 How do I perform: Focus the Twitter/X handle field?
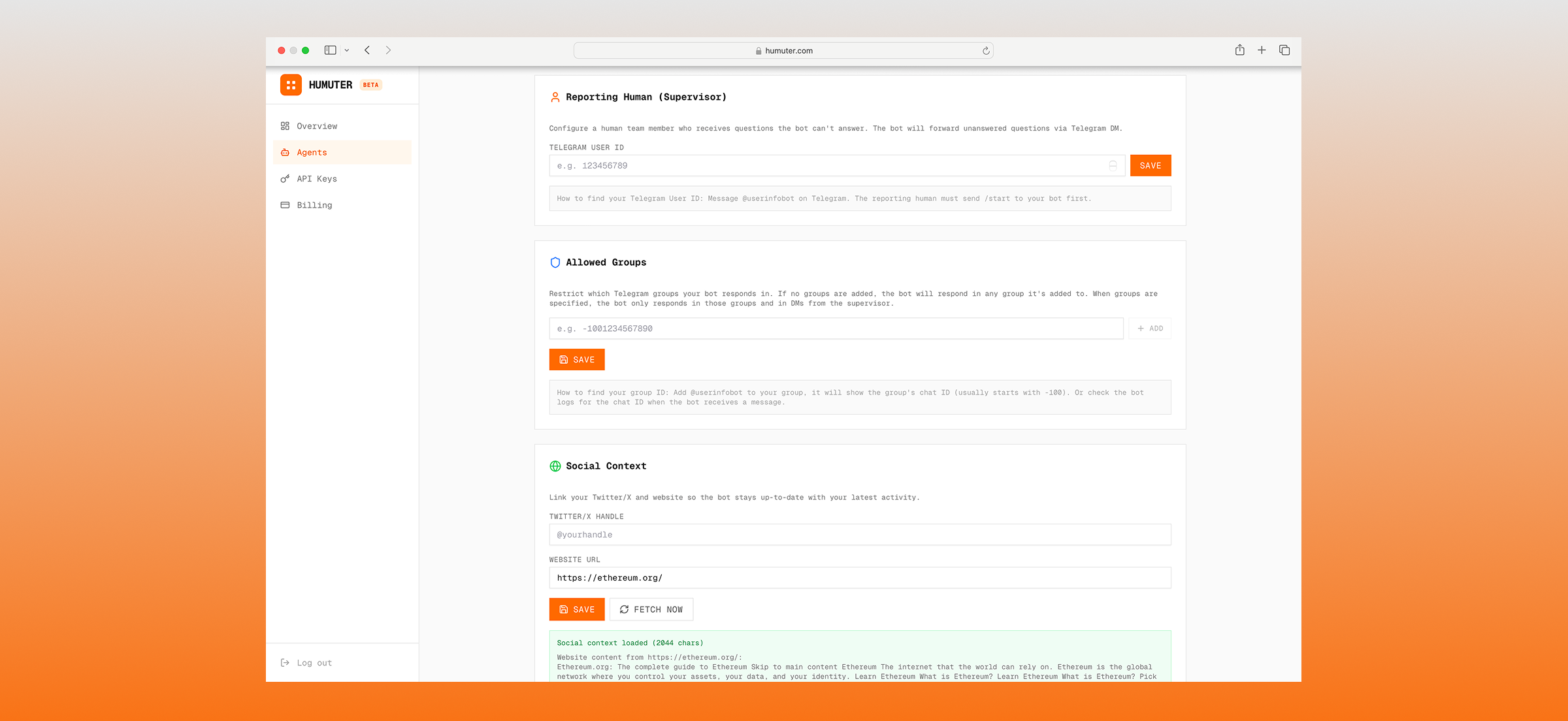pos(859,535)
